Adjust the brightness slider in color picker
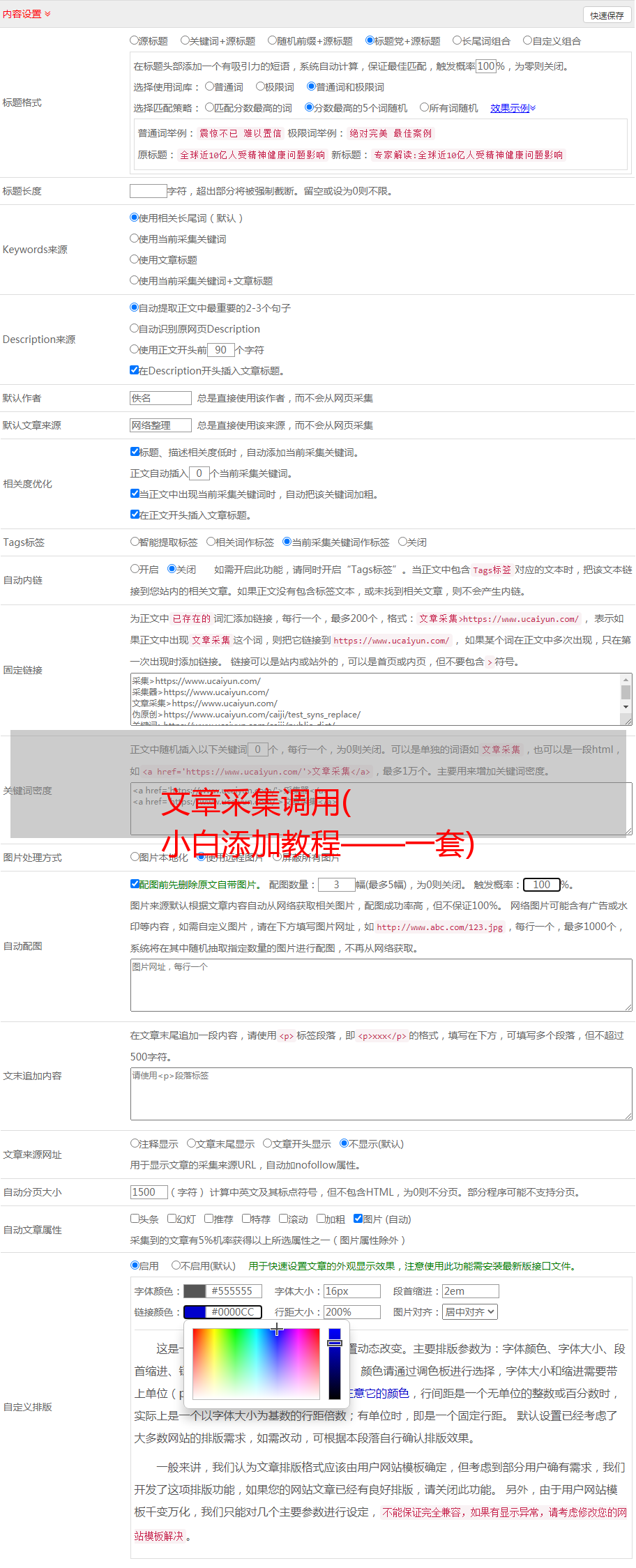636x1568 pixels. tap(335, 1363)
